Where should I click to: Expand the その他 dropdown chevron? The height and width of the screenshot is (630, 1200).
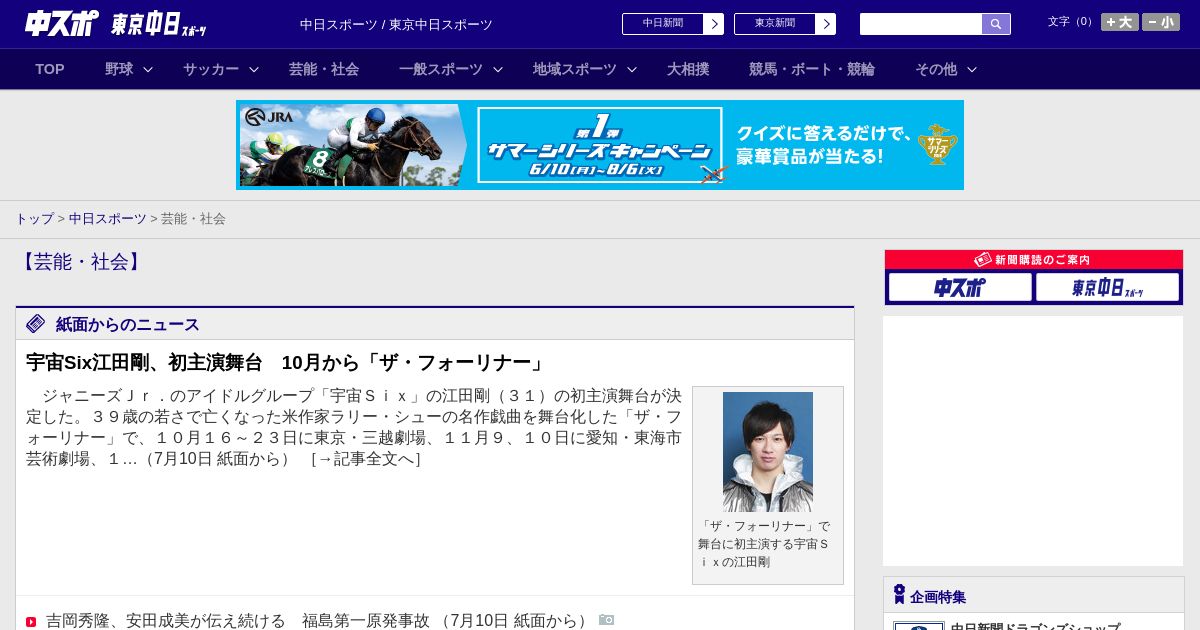click(972, 69)
